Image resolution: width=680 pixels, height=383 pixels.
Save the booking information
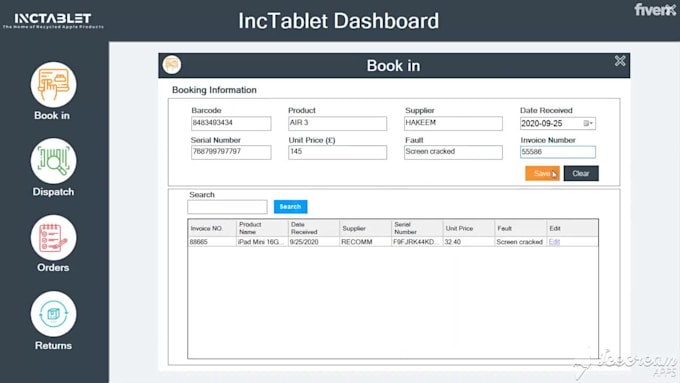(542, 173)
